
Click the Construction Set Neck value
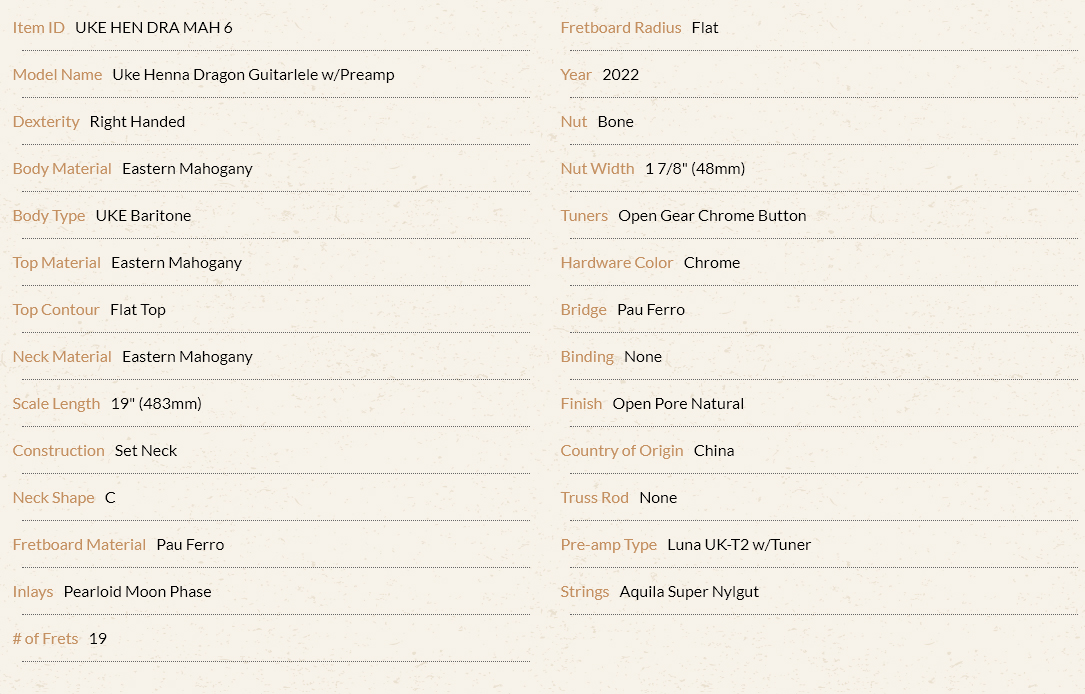click(146, 451)
